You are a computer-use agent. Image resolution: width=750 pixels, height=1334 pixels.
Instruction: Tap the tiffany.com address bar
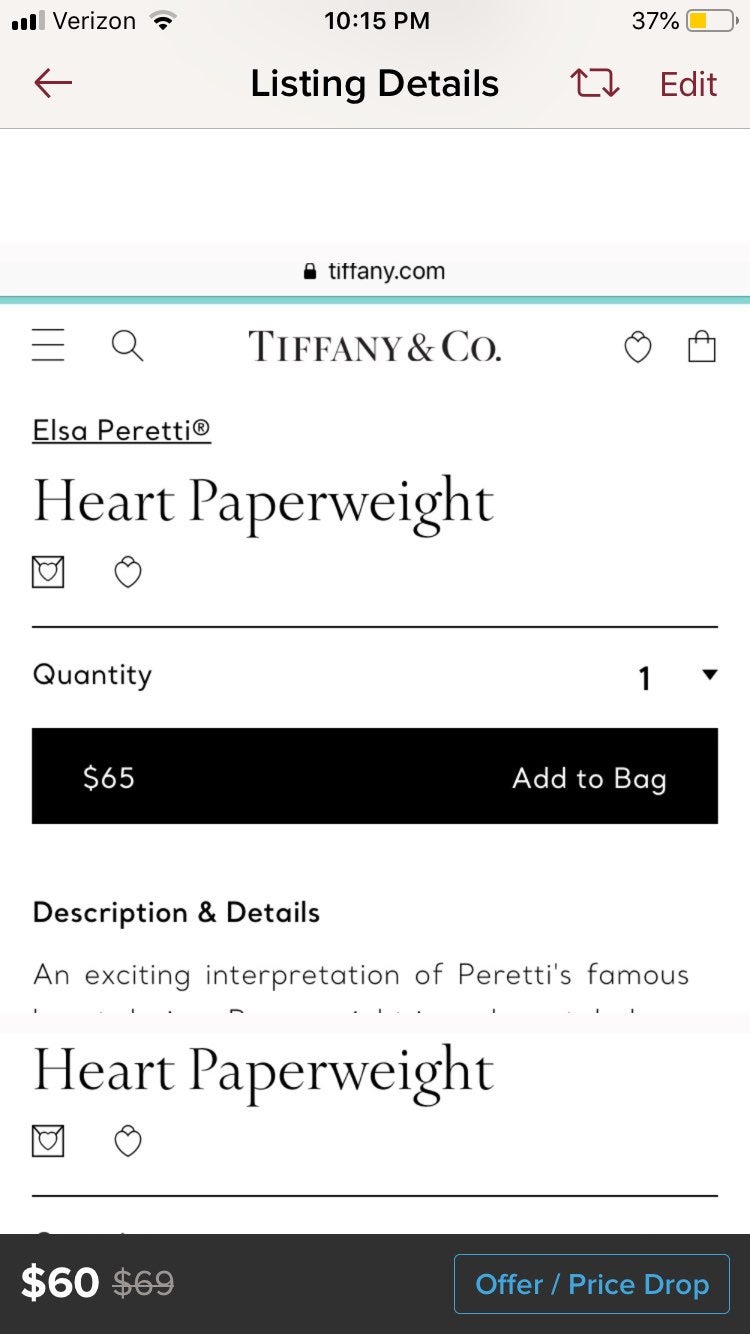(375, 271)
